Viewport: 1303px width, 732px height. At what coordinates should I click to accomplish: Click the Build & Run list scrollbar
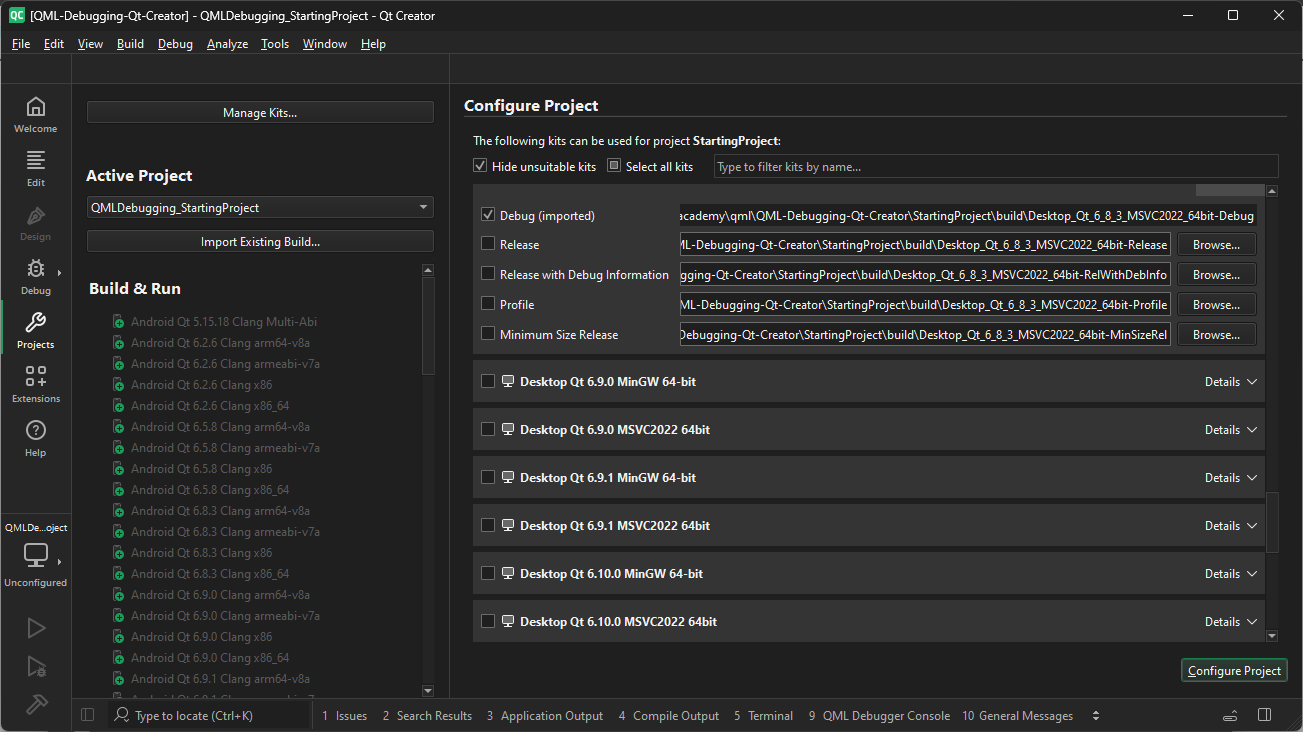428,325
